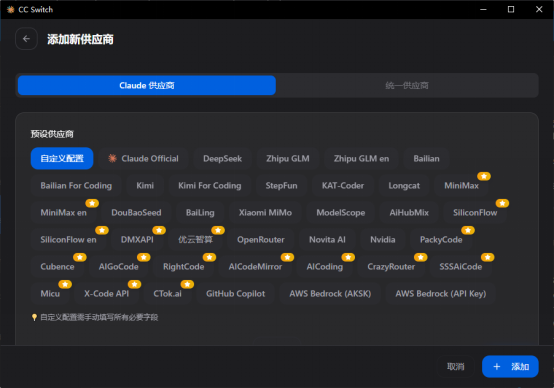Choose RightCode preset

click(183, 266)
